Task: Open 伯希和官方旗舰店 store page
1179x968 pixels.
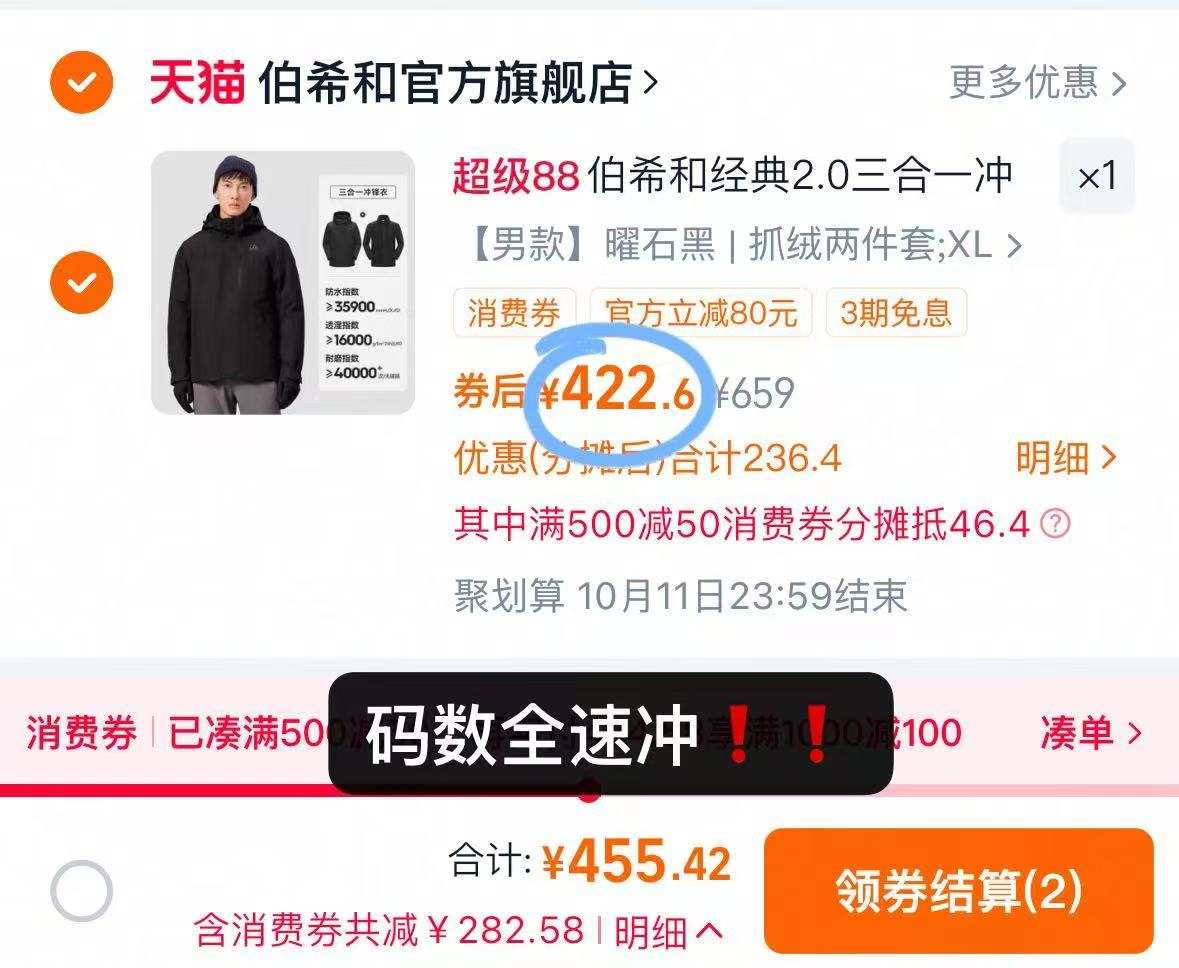Action: click(458, 83)
